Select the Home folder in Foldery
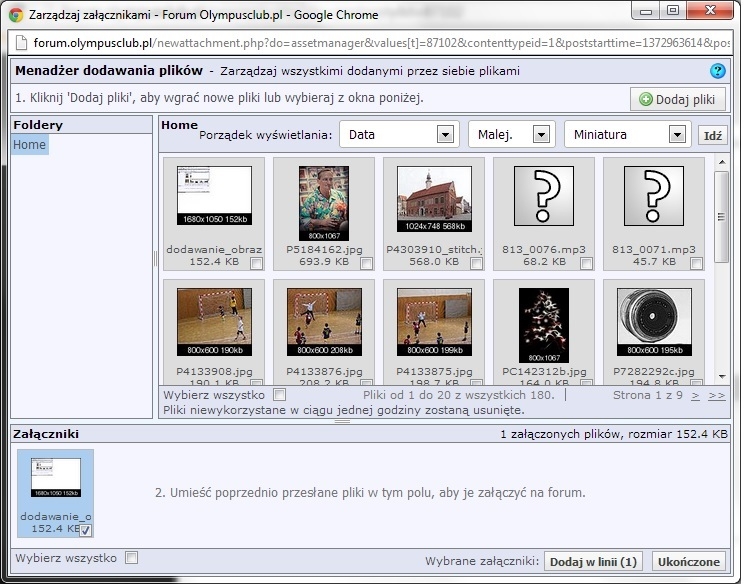 (30, 145)
